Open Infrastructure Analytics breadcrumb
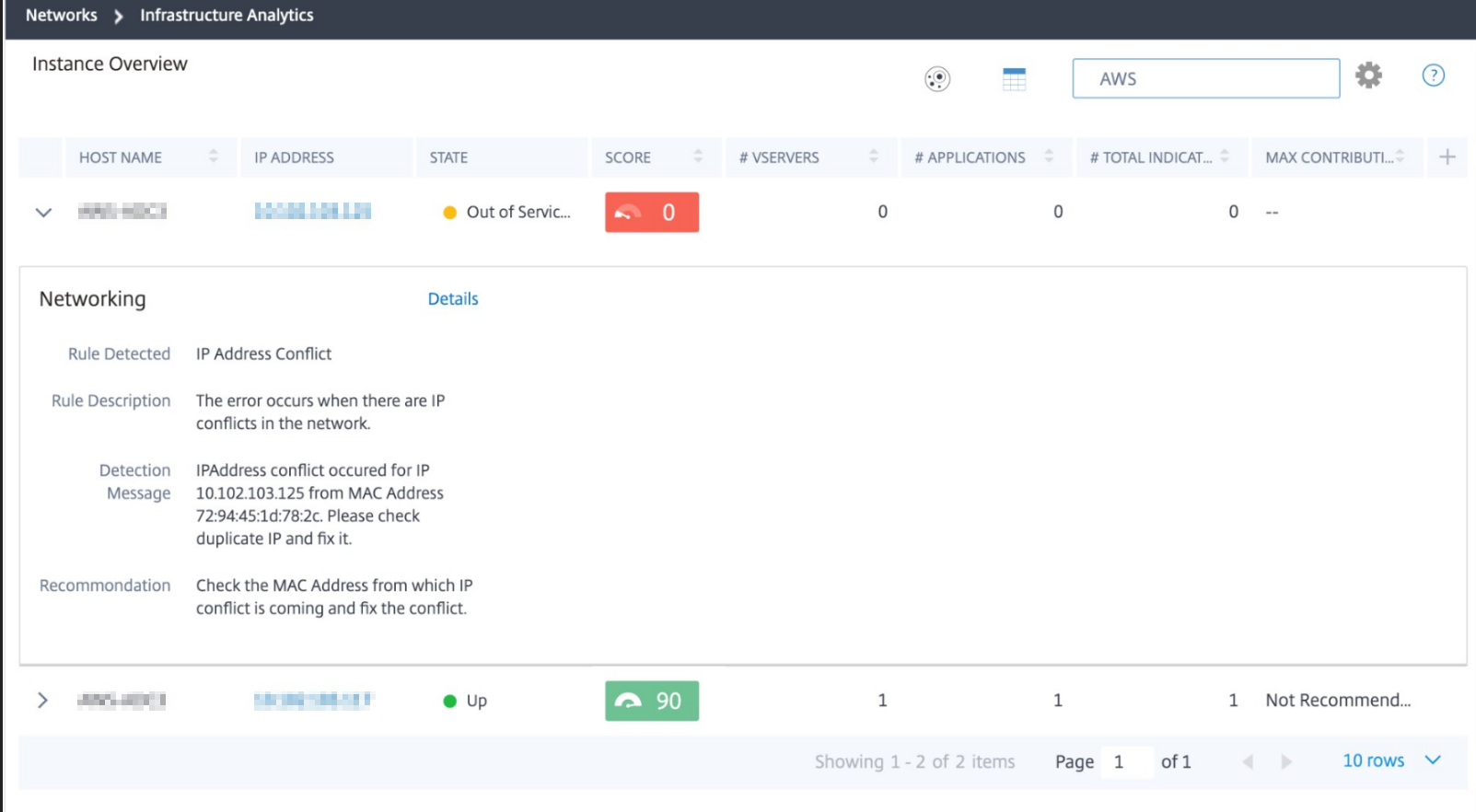The width and height of the screenshot is (1476, 812). (x=227, y=16)
